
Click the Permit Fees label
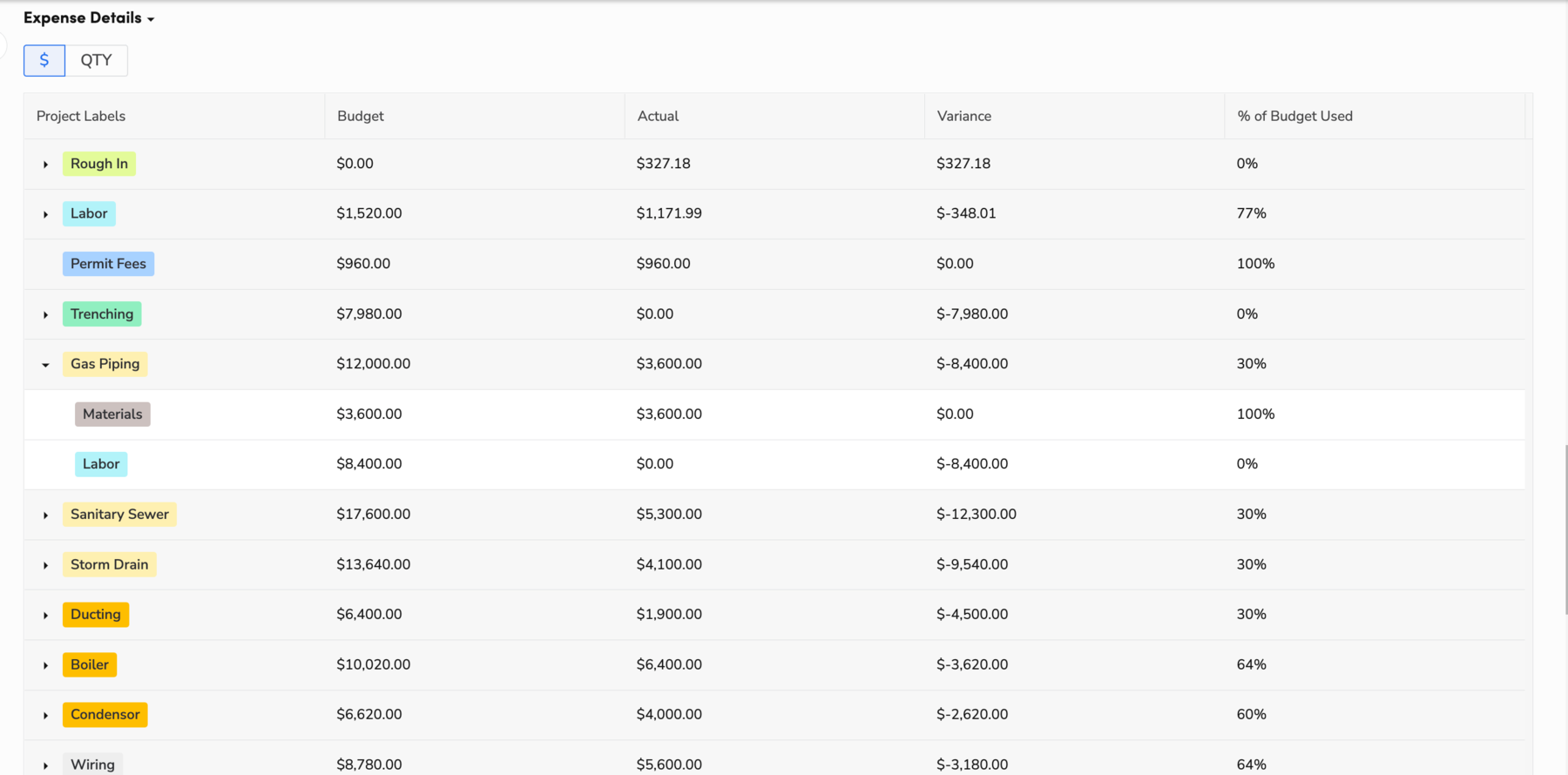coord(108,263)
